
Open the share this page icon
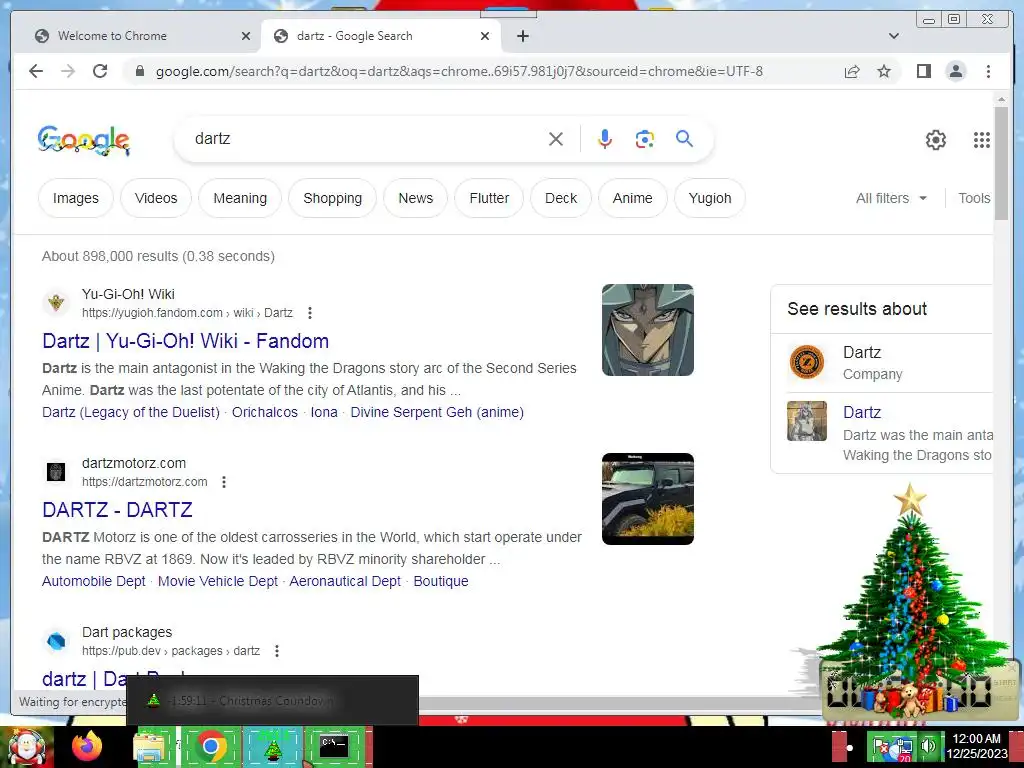[852, 71]
